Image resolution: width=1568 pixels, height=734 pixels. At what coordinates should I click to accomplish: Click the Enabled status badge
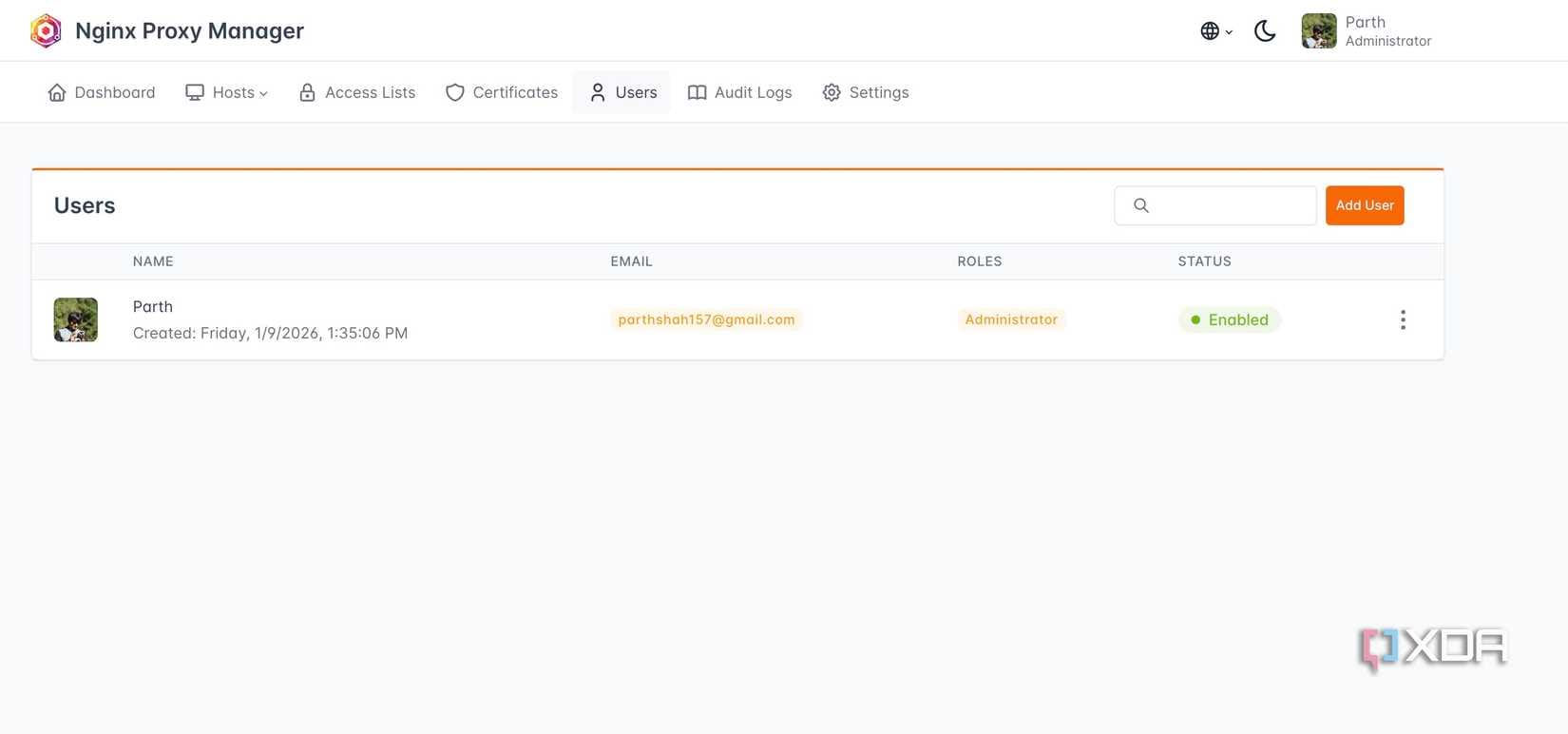1230,319
